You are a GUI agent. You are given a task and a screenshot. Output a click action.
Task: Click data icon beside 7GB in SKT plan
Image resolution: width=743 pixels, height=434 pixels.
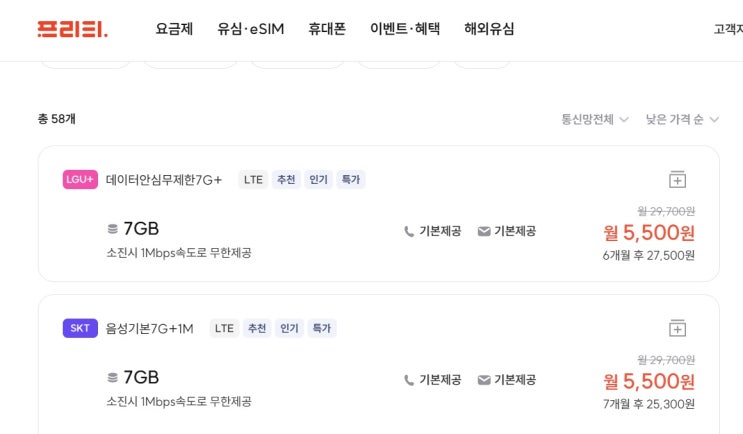tap(112, 378)
